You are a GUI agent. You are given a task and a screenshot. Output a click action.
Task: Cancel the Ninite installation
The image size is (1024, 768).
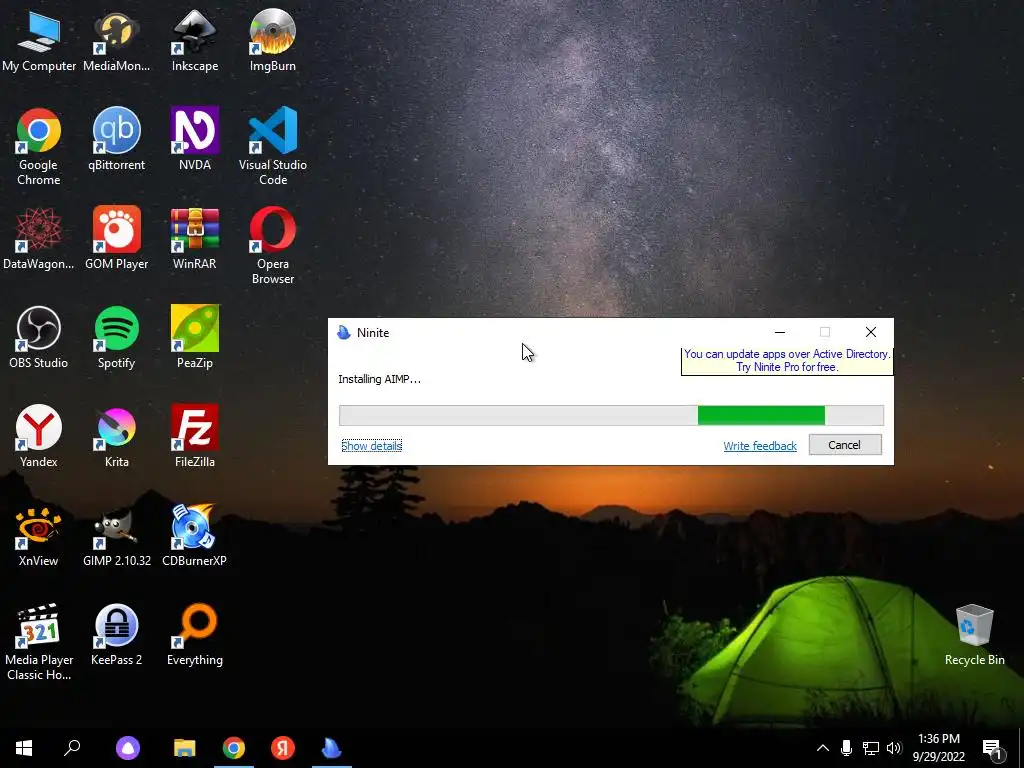tap(845, 445)
